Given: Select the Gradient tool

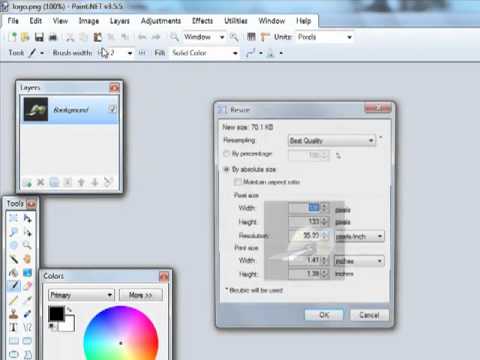Looking at the screenshot, I should [27, 273].
